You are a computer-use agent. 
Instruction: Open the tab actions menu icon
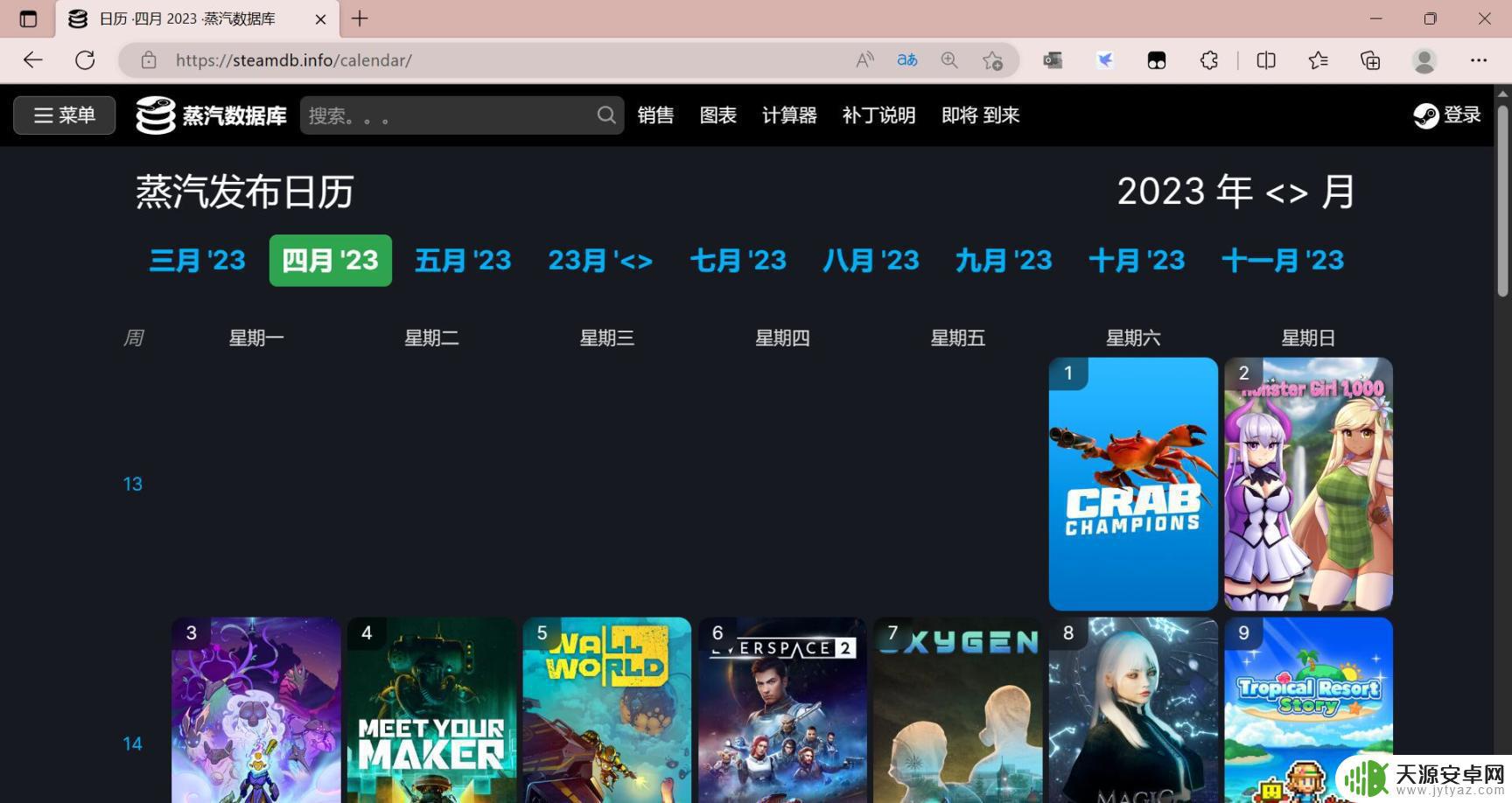tap(28, 18)
